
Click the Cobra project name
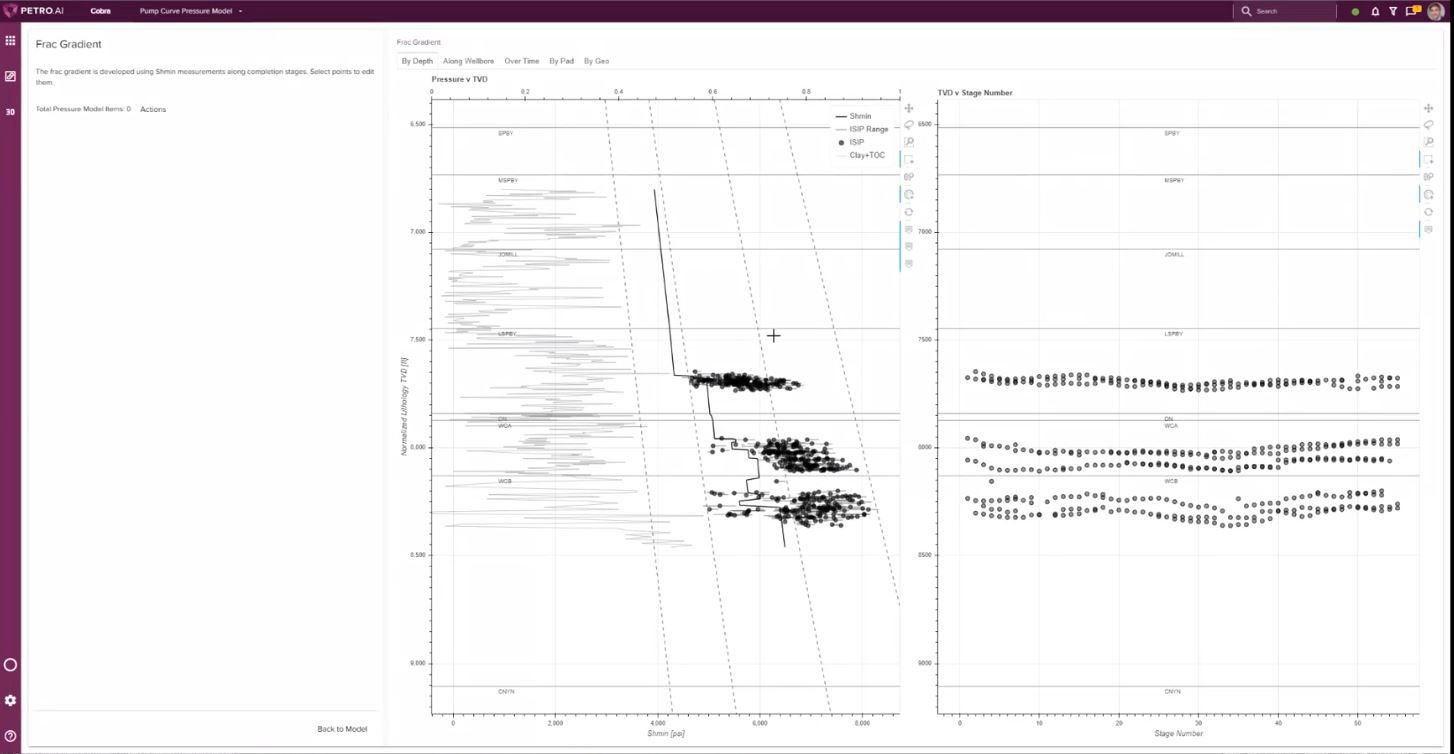tap(100, 11)
